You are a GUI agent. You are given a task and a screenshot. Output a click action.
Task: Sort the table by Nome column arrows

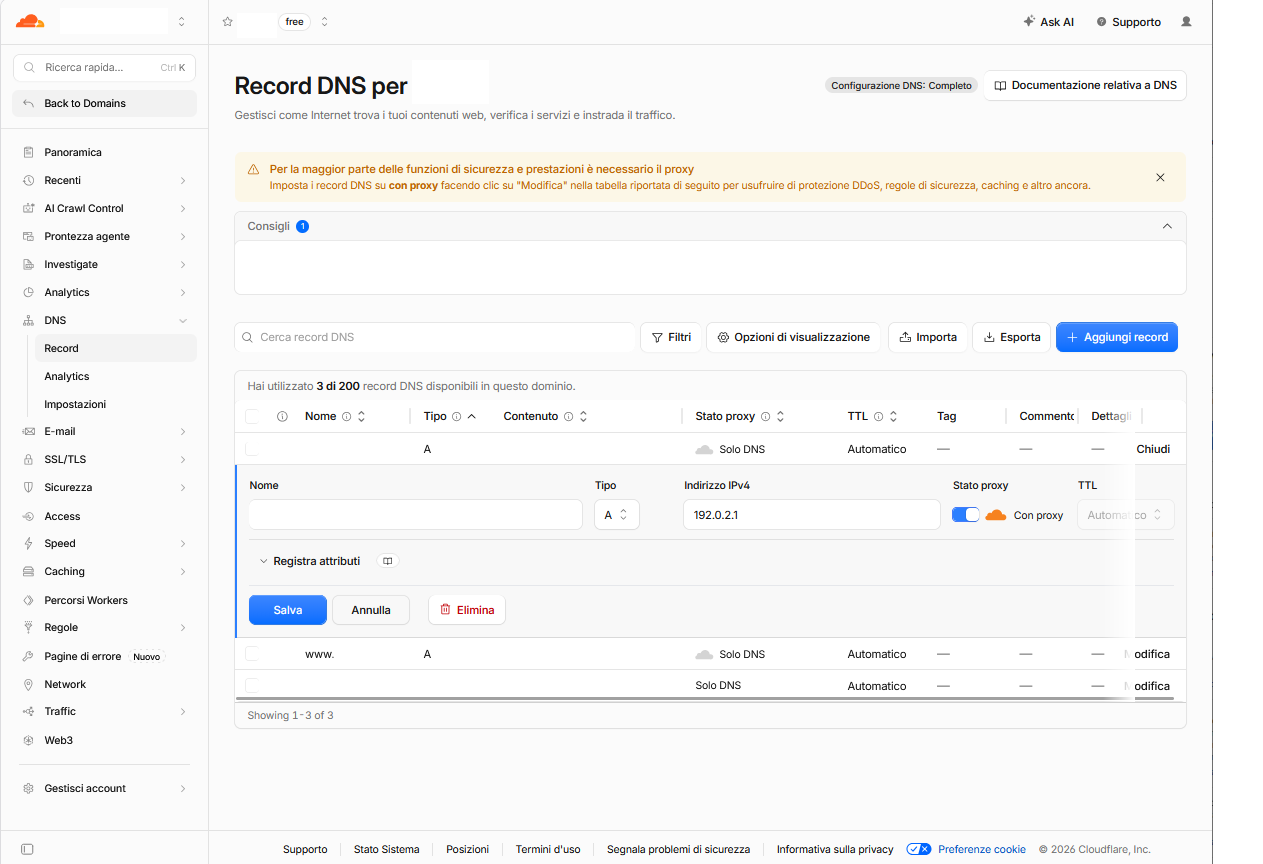(x=361, y=416)
